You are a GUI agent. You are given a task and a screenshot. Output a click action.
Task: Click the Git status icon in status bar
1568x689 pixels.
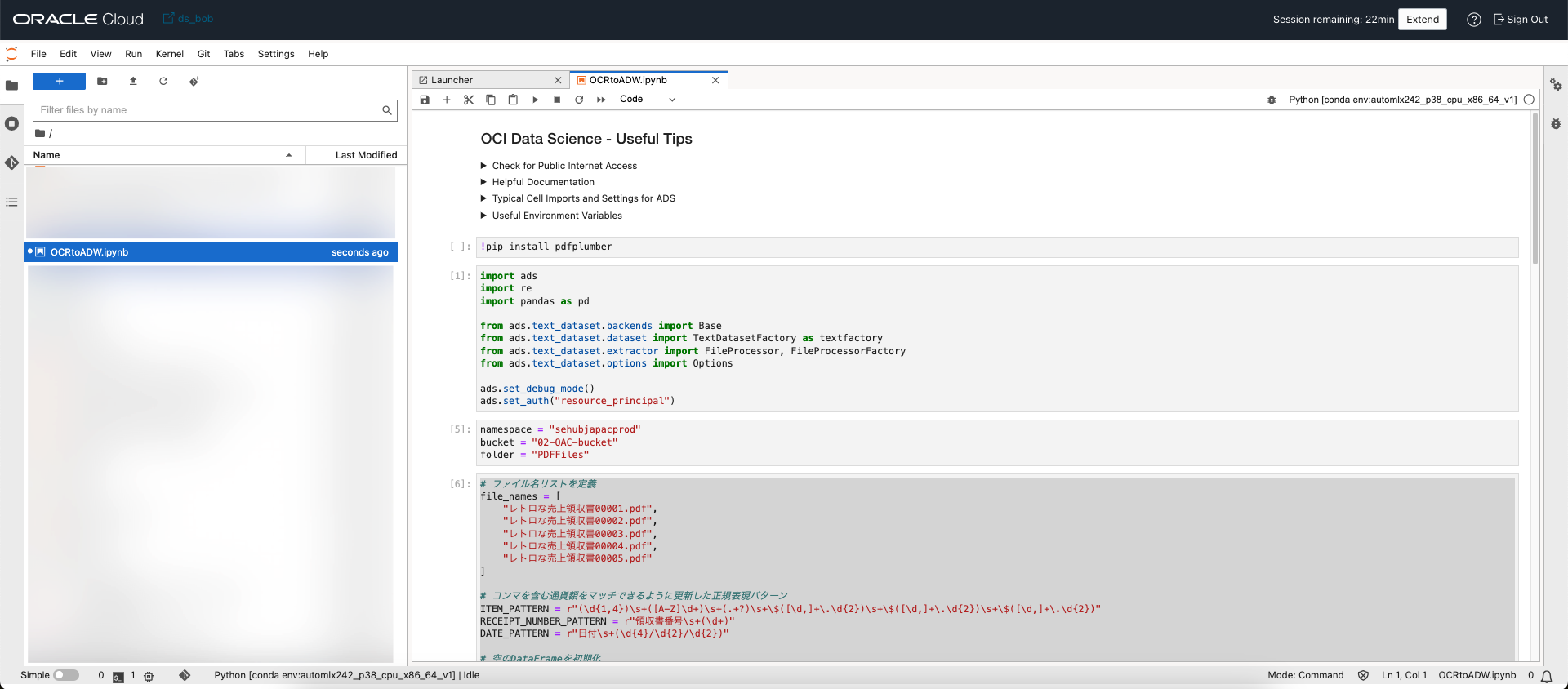[185, 675]
